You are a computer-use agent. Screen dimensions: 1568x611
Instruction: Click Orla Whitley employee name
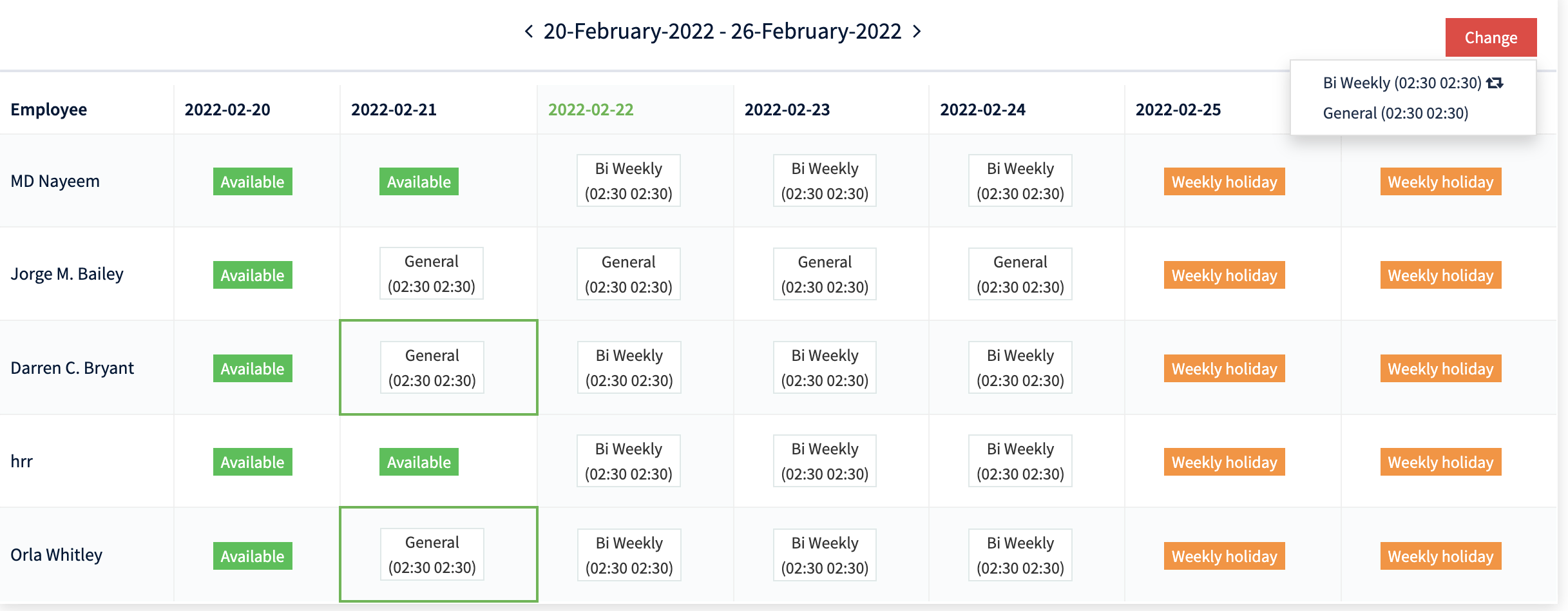click(57, 555)
